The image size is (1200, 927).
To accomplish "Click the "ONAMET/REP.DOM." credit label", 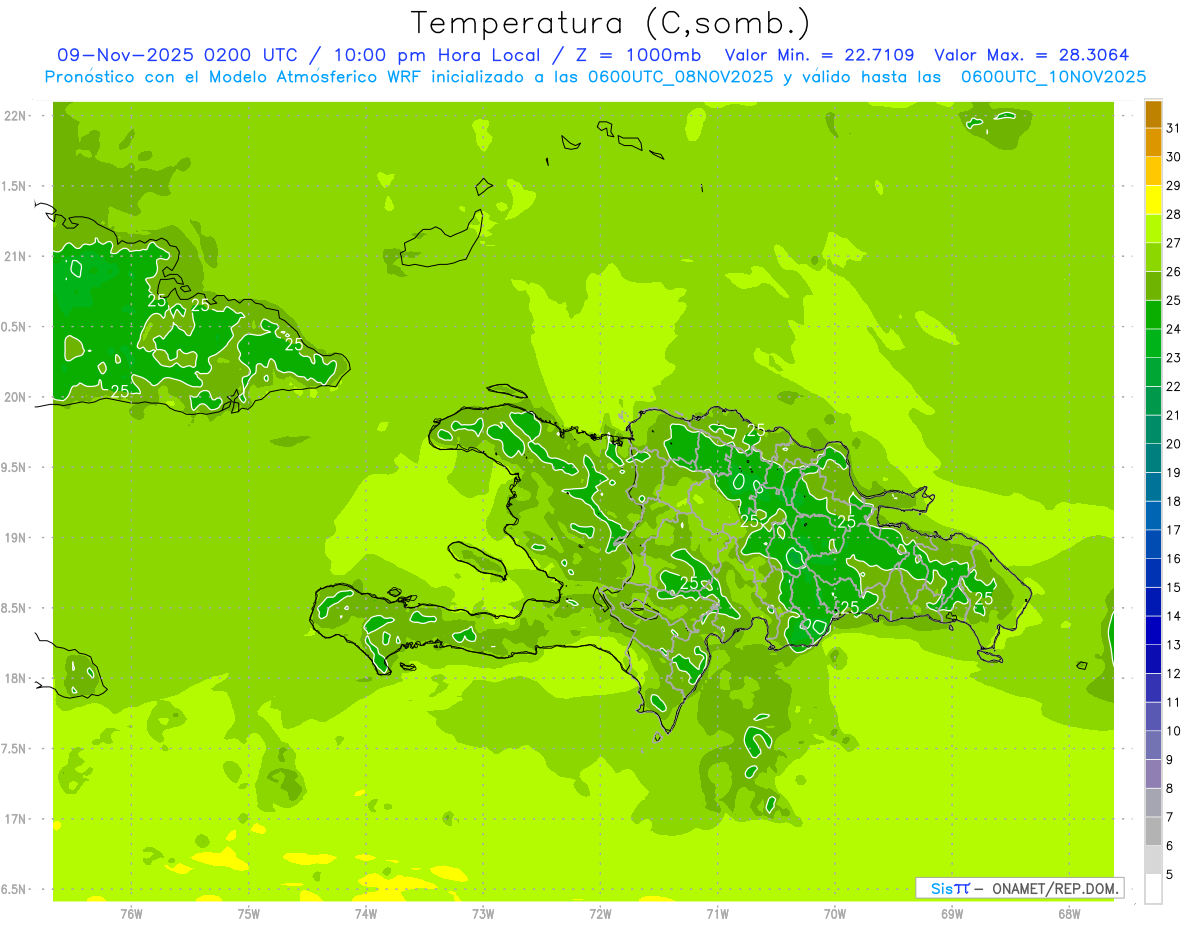I will click(1055, 888).
